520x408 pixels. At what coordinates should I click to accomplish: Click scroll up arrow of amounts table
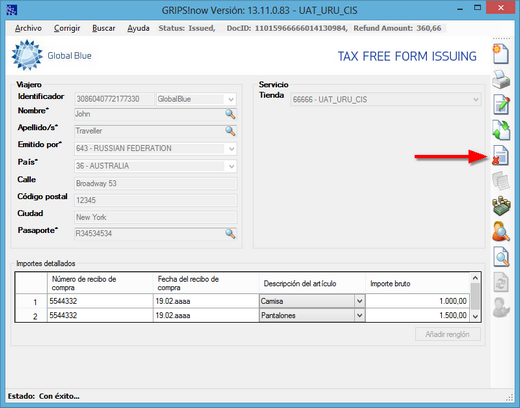coord(475,278)
